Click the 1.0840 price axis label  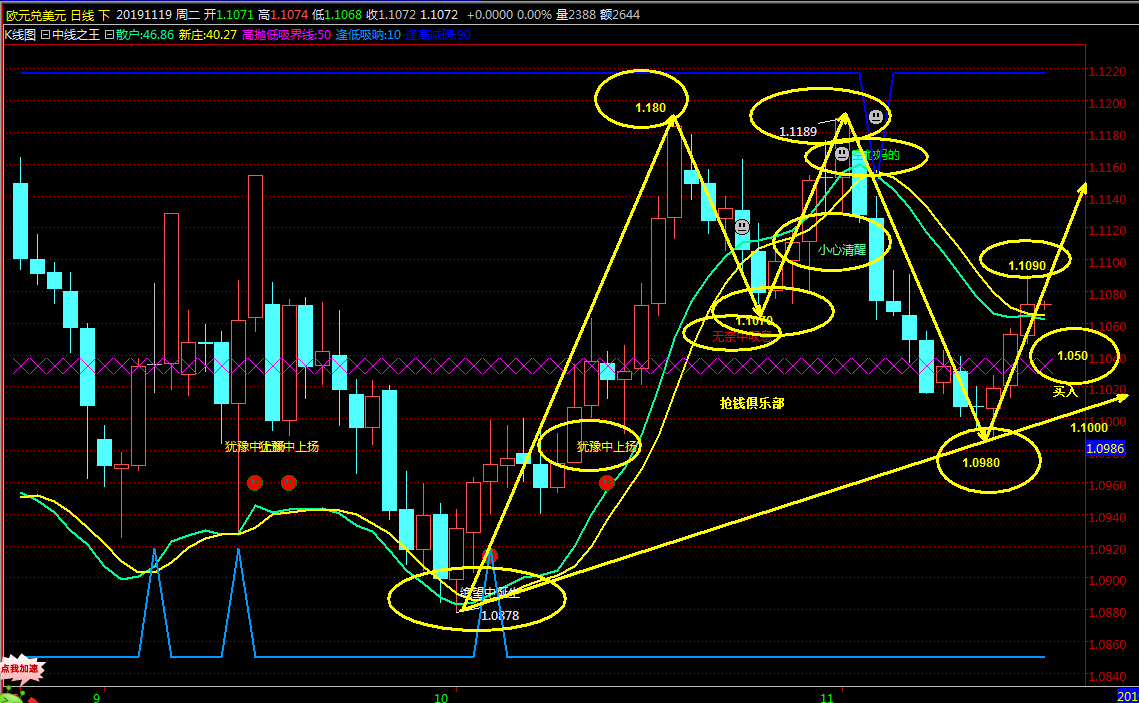pos(1107,677)
